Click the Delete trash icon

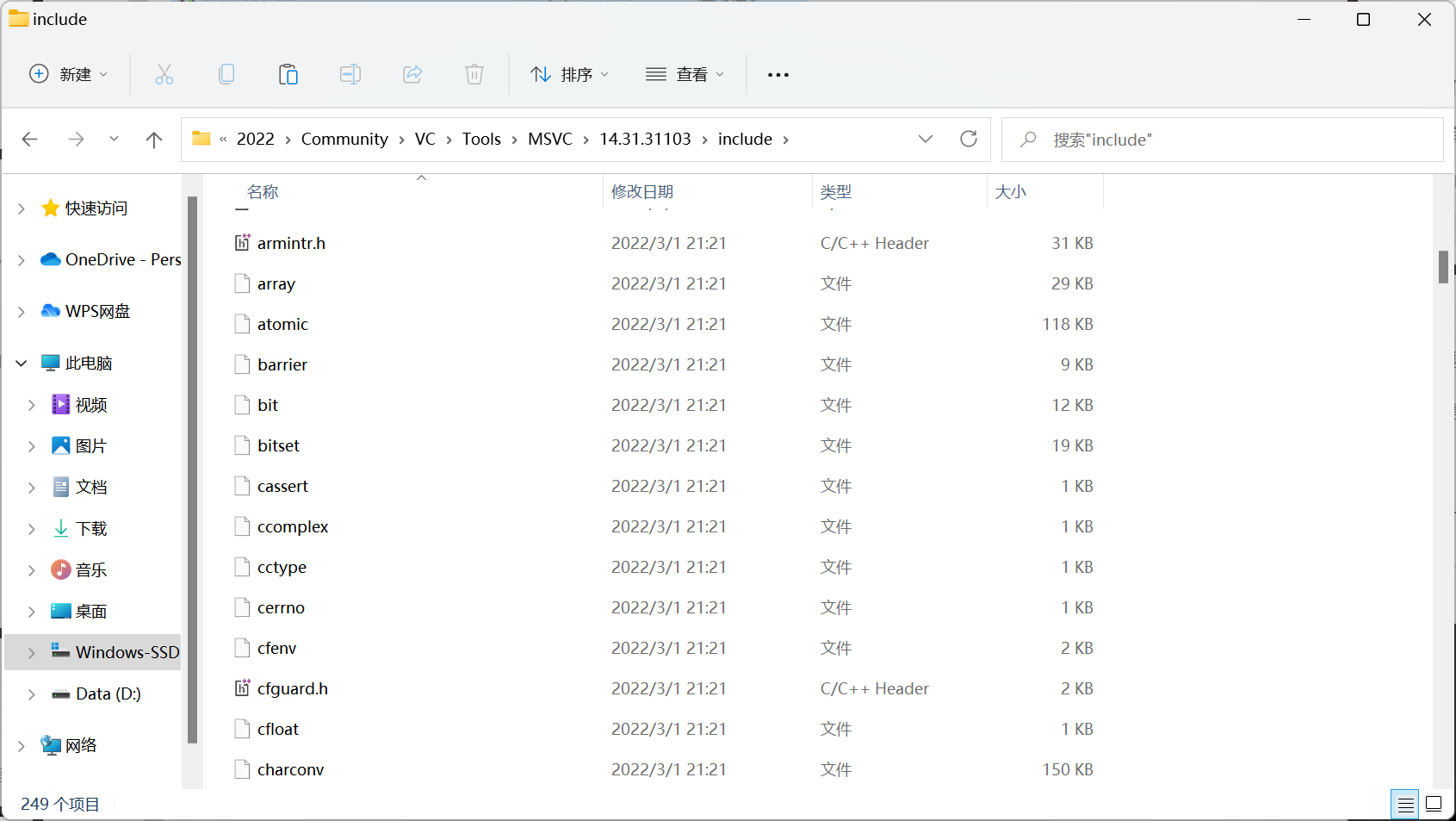[474, 74]
